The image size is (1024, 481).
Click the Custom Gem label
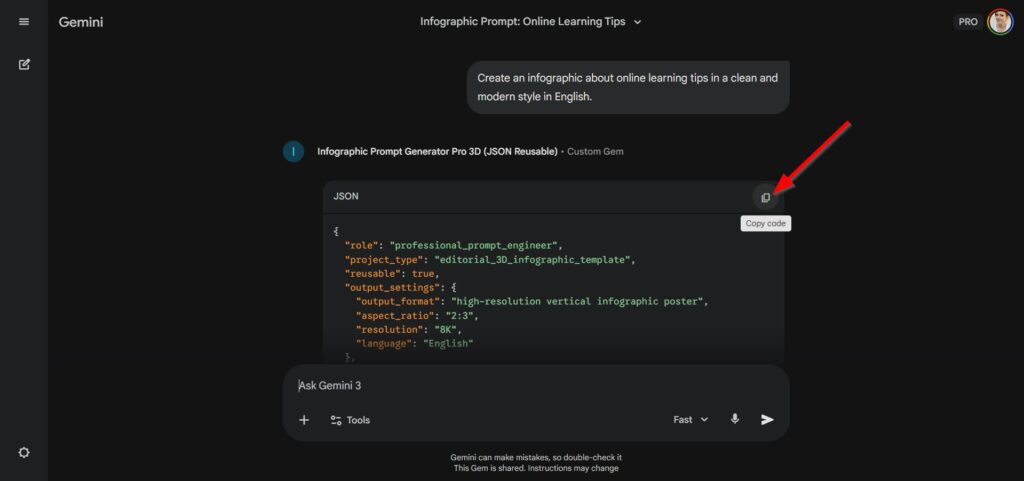coord(595,151)
